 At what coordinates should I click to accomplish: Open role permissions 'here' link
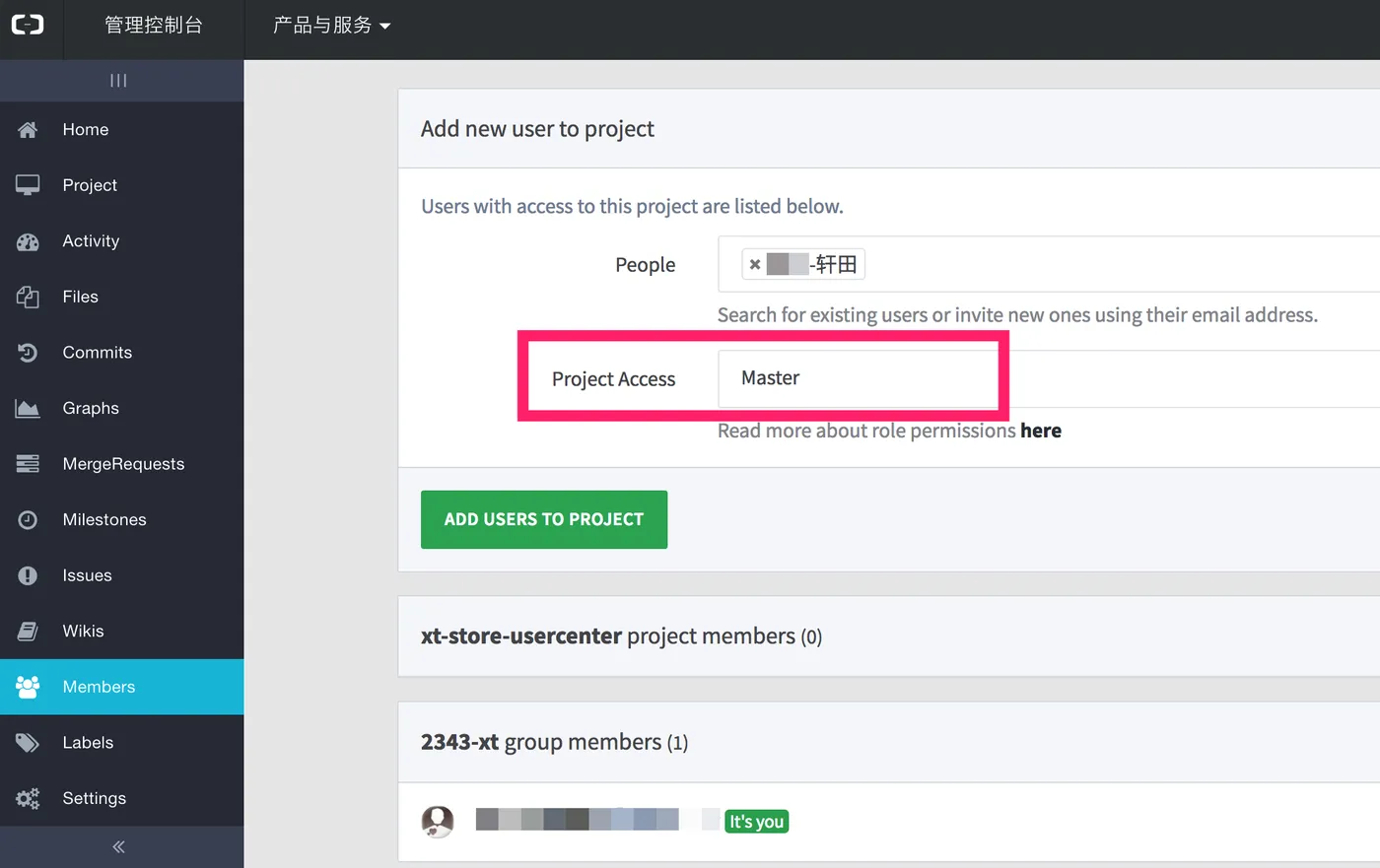tap(1041, 431)
